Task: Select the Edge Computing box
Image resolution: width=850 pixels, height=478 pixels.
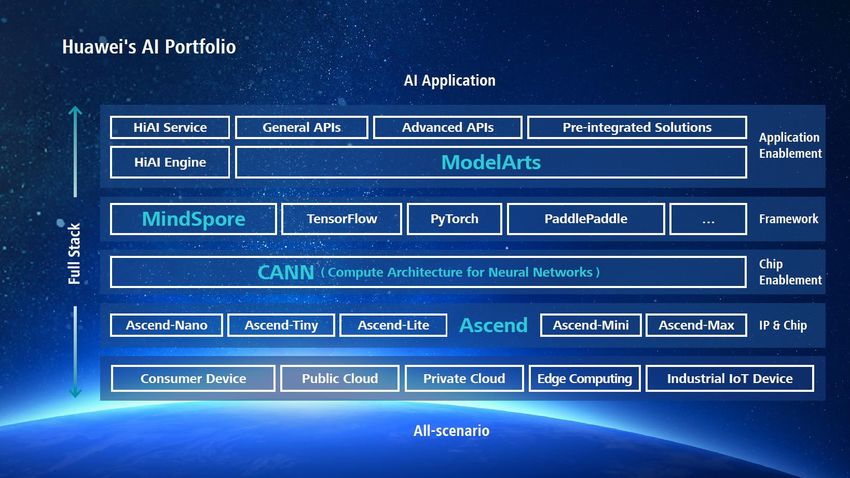Action: click(x=584, y=378)
